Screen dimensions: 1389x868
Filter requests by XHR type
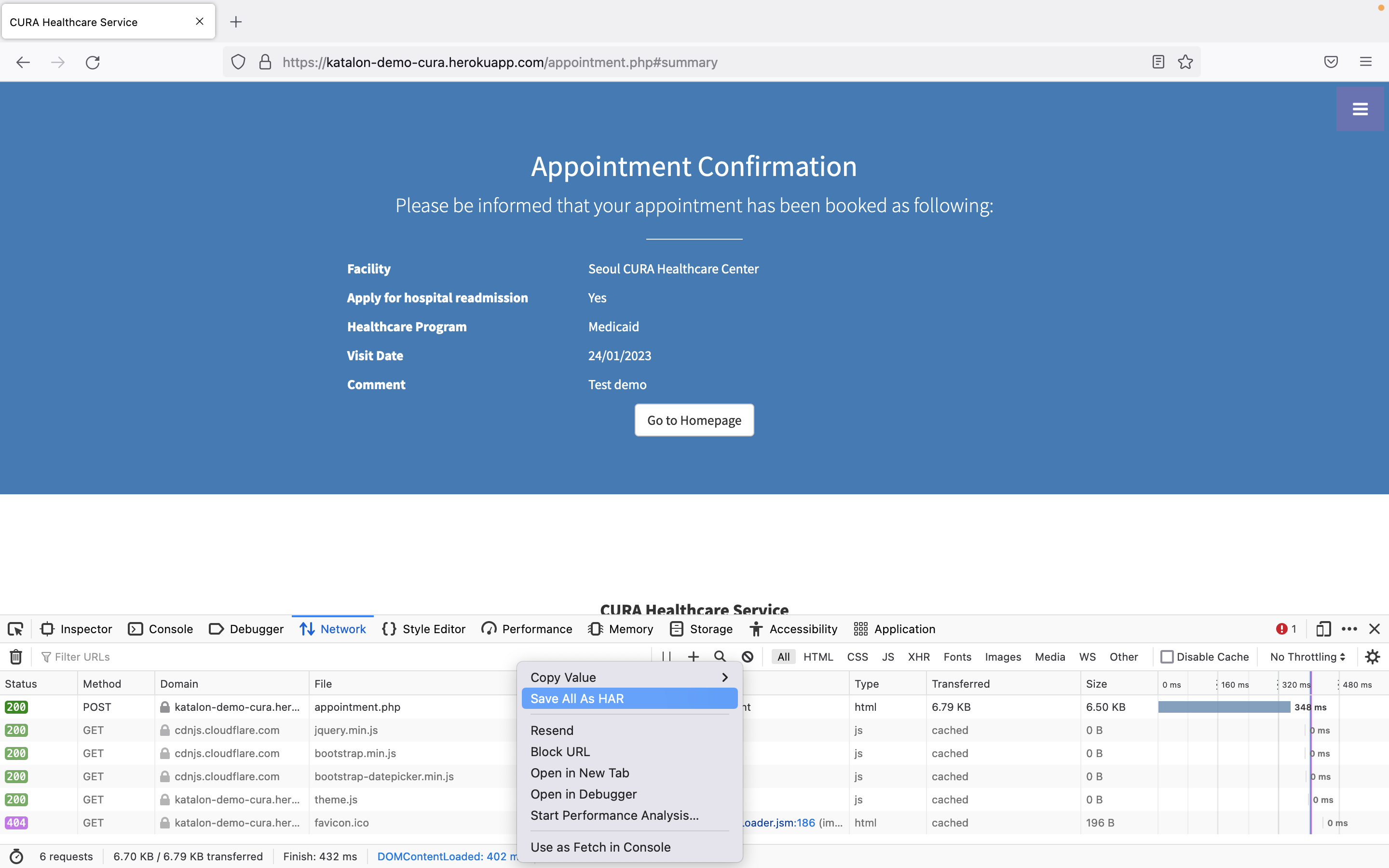point(918,657)
